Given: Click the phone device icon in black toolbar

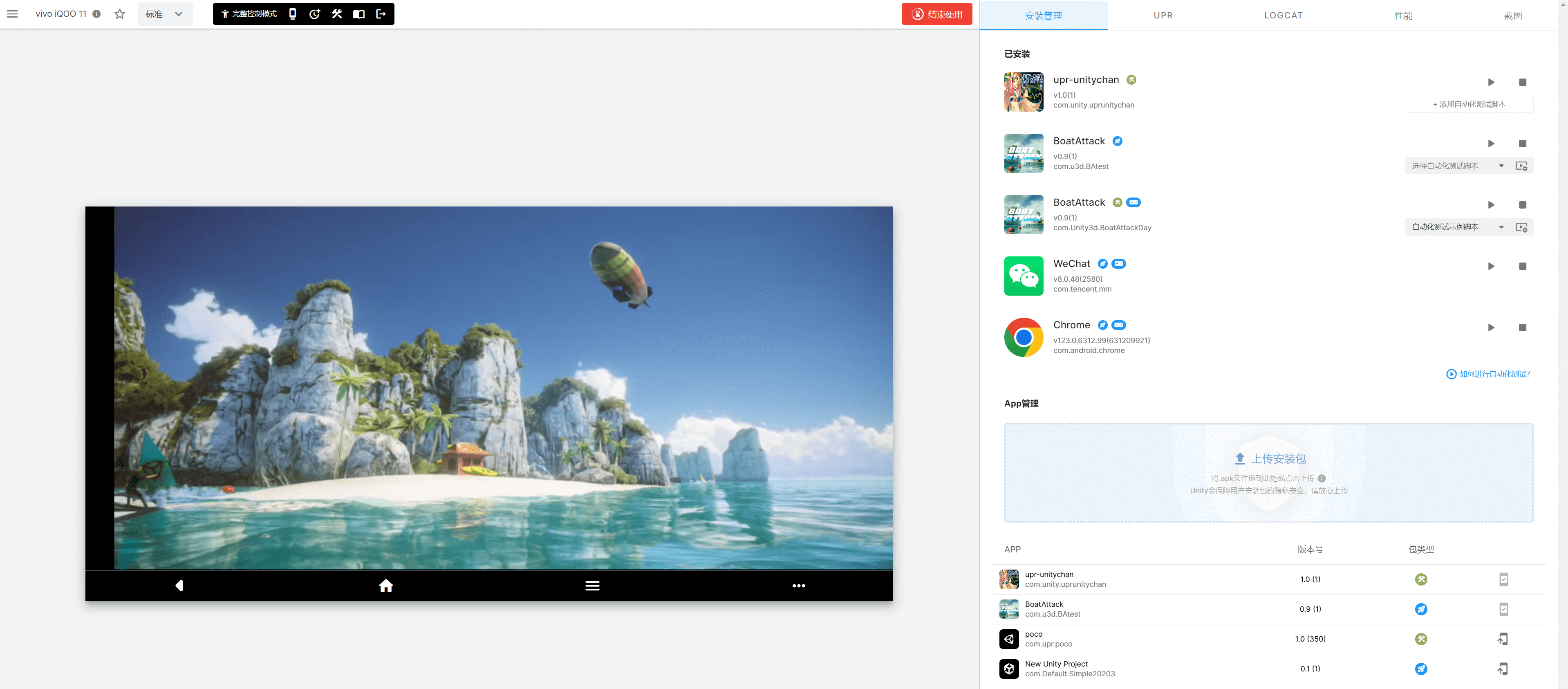Looking at the screenshot, I should pyautogui.click(x=293, y=14).
